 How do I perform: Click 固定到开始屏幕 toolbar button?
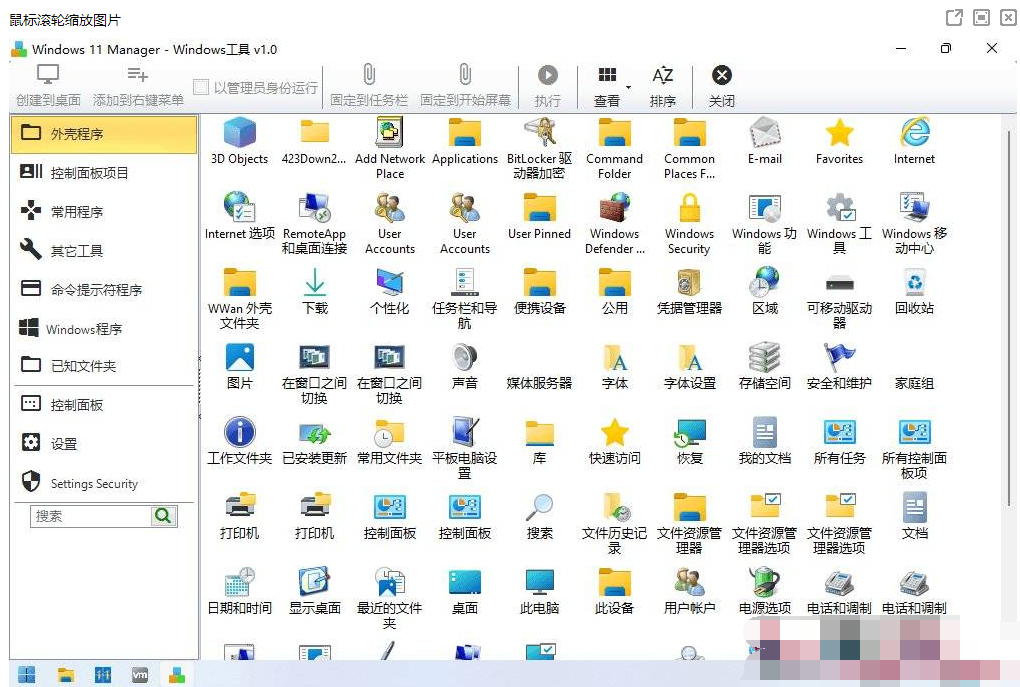[465, 85]
